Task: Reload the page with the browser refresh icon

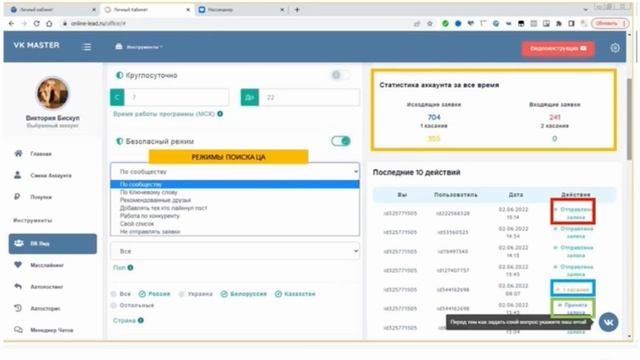Action: coord(36,24)
